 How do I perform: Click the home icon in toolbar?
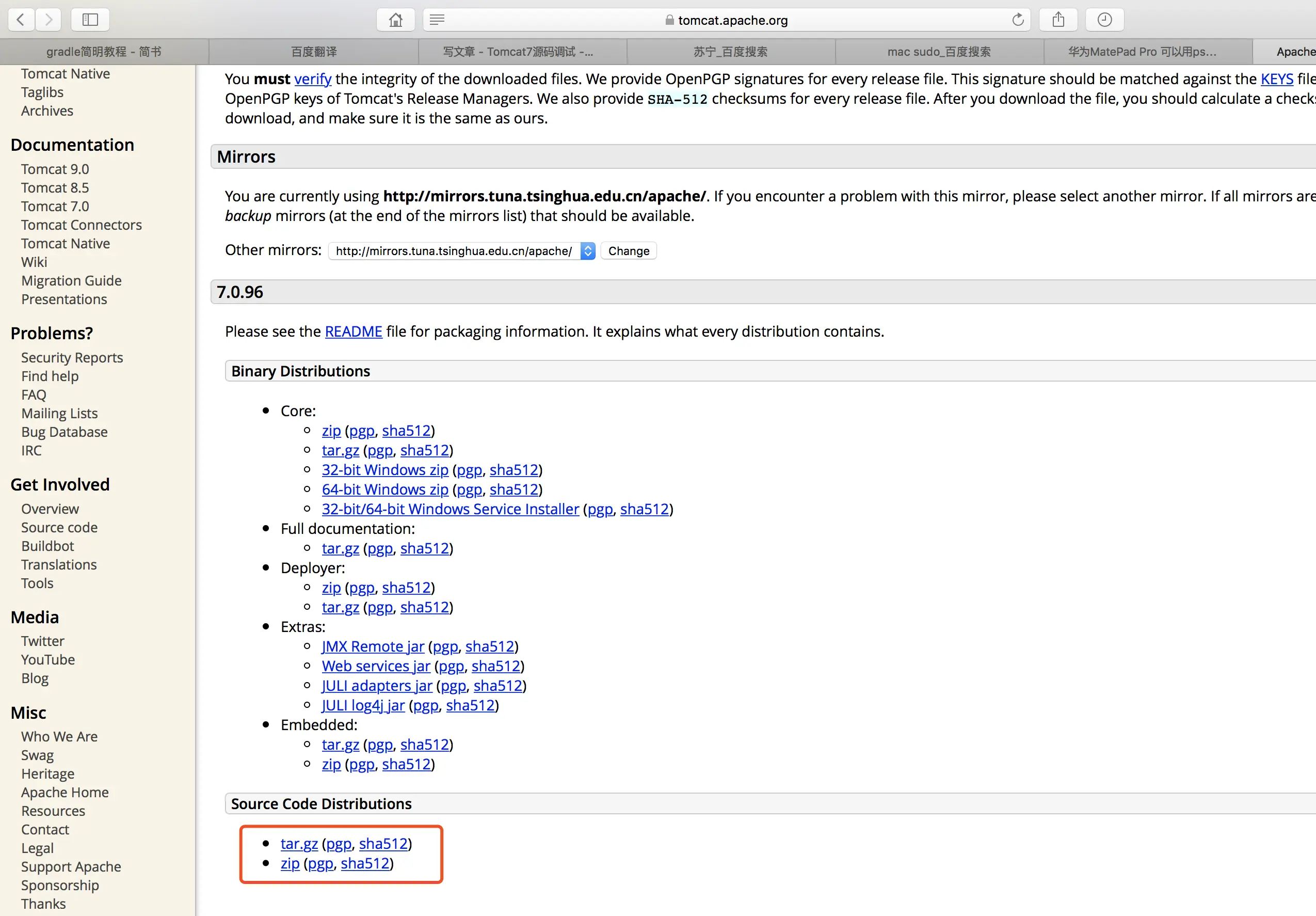395,20
